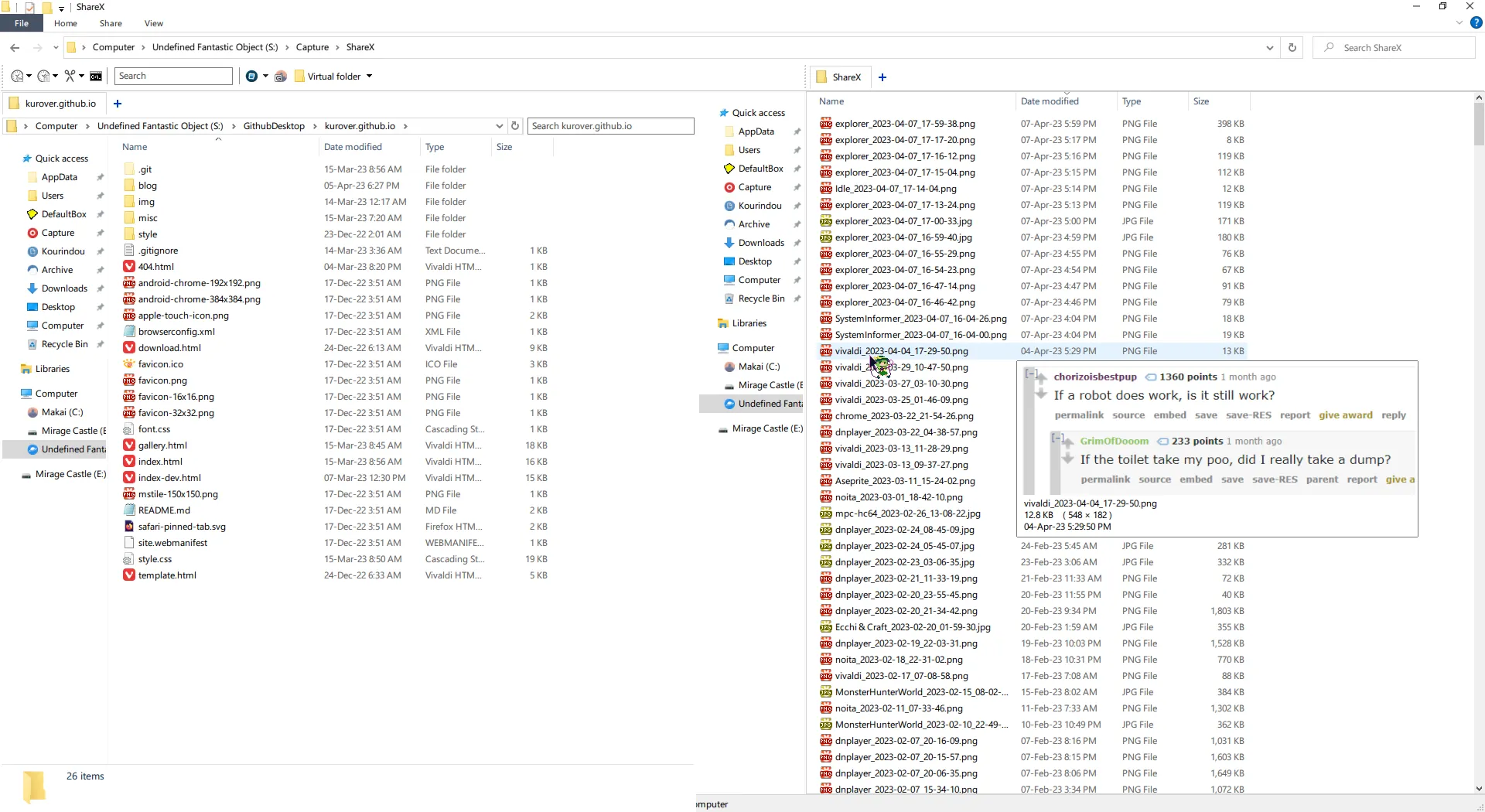The image size is (1485, 812).
Task: Select noita_2023-02-18_22-31-02.png
Action: (899, 660)
